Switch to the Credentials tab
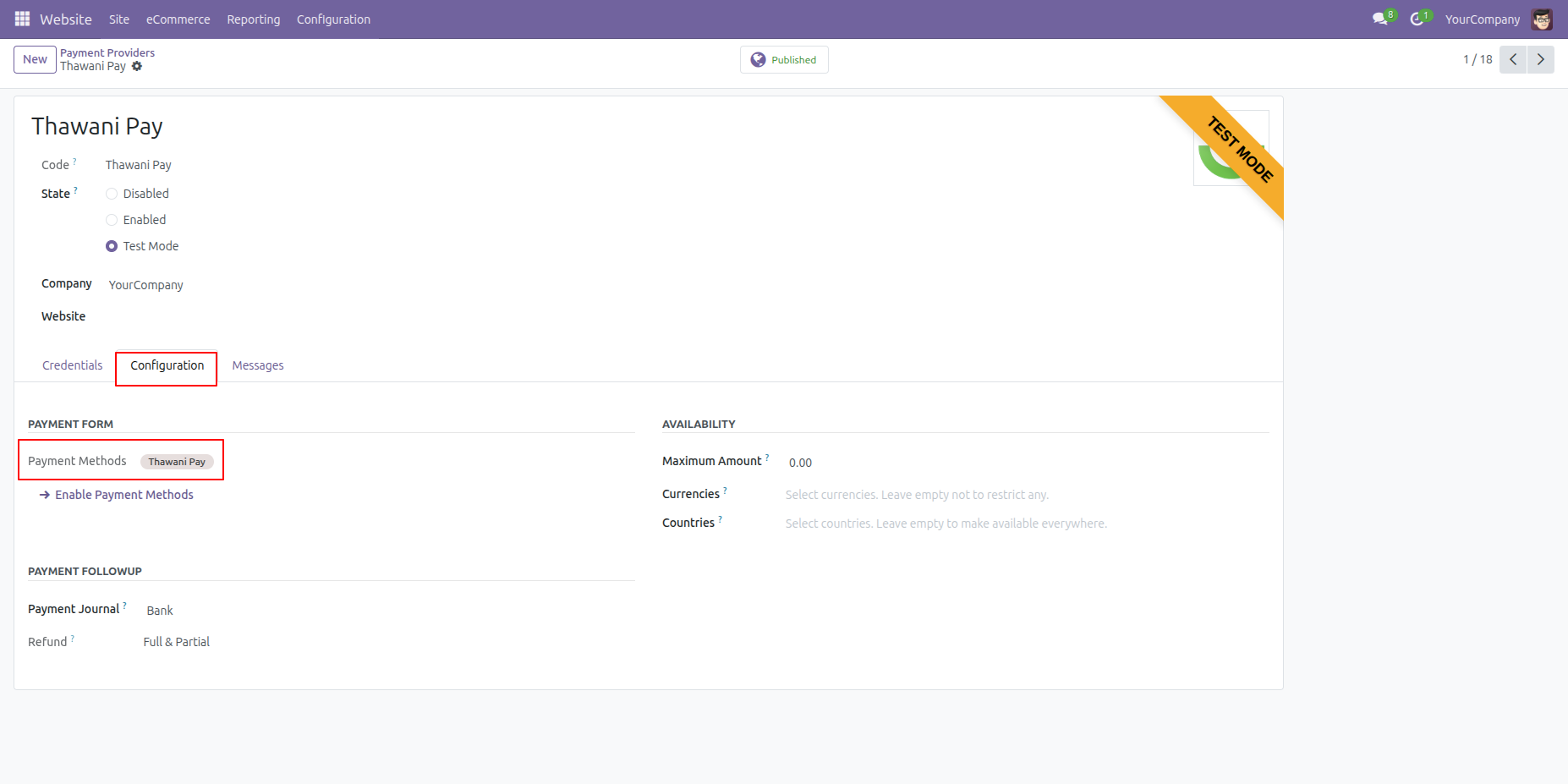Image resolution: width=1568 pixels, height=784 pixels. click(x=73, y=365)
